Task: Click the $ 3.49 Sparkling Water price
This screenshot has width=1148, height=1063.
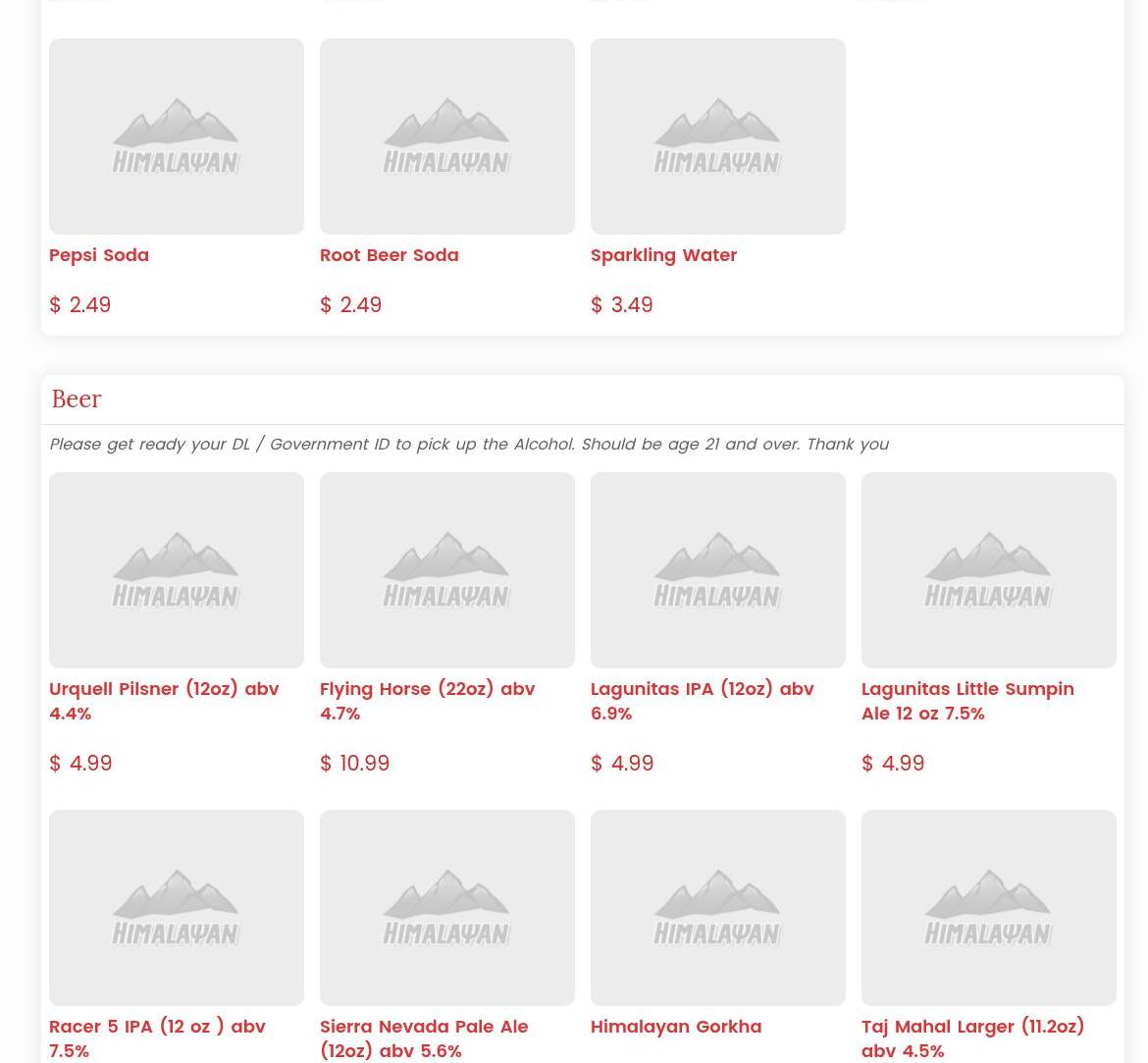Action: click(622, 304)
